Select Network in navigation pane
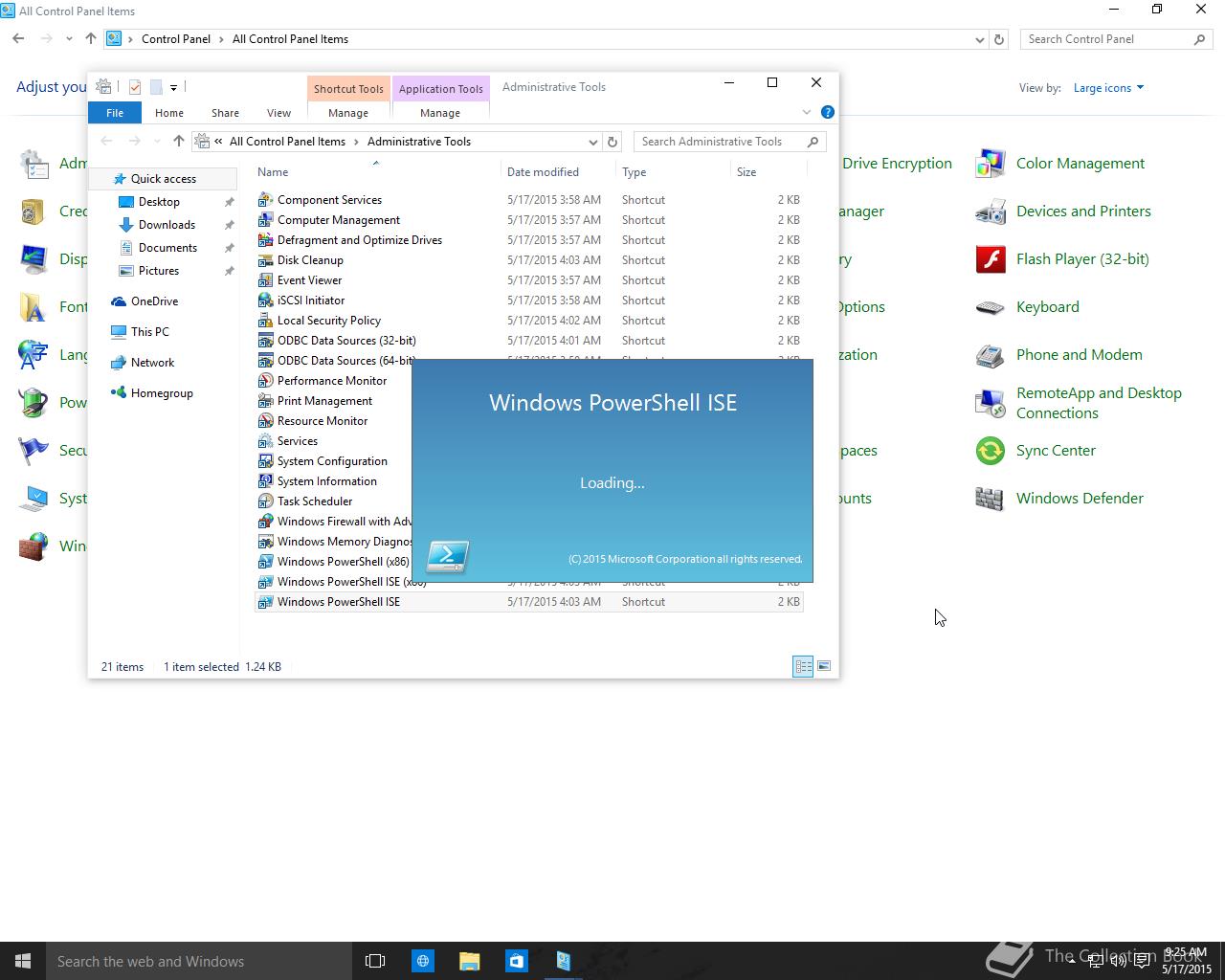This screenshot has height=980, width=1225. click(x=152, y=363)
